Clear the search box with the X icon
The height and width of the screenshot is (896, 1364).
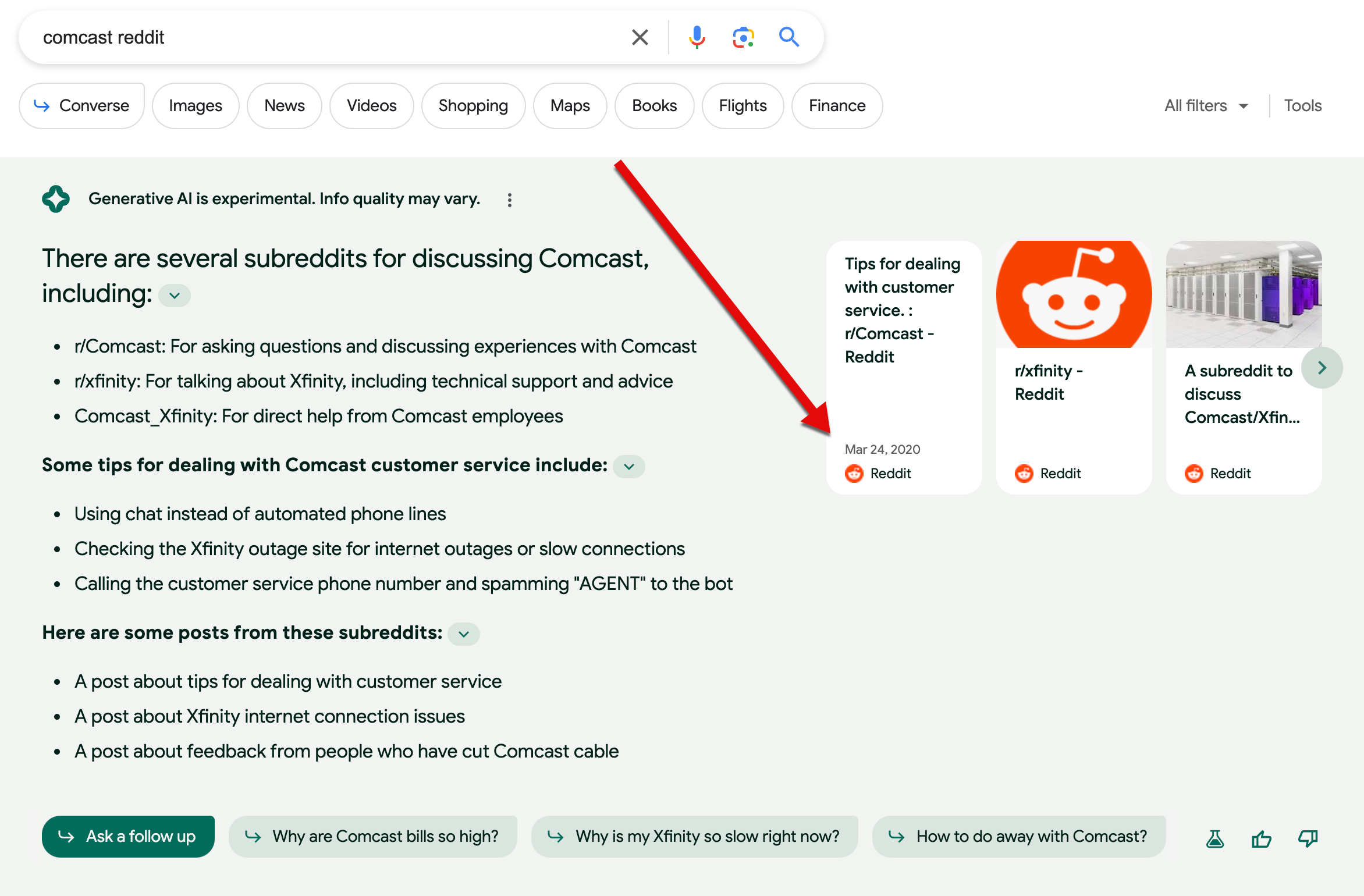[640, 37]
